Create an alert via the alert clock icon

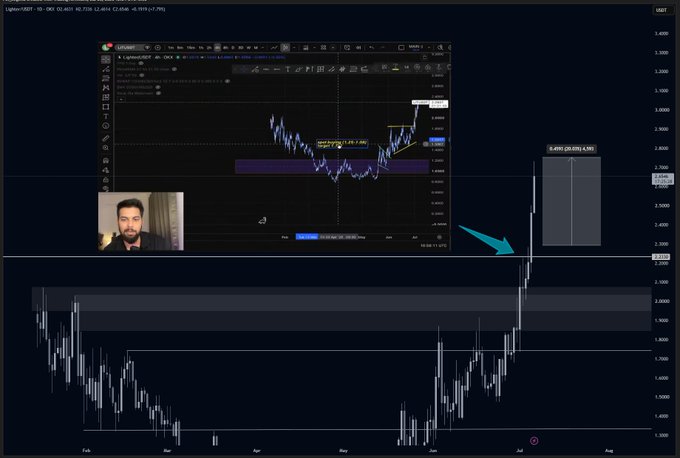(x=347, y=47)
